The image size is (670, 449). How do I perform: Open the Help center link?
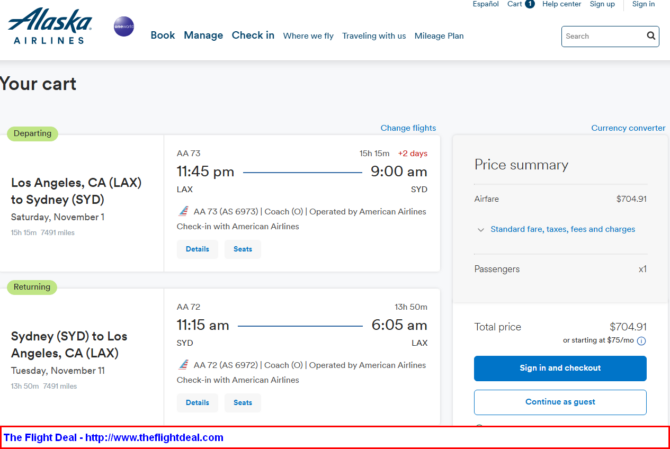[x=561, y=4]
